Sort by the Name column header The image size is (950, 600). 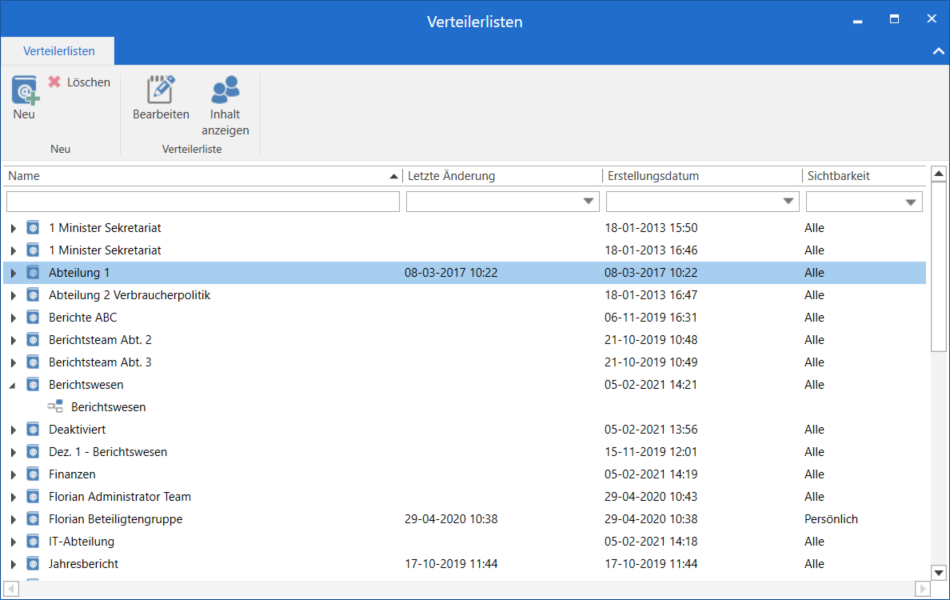click(200, 176)
